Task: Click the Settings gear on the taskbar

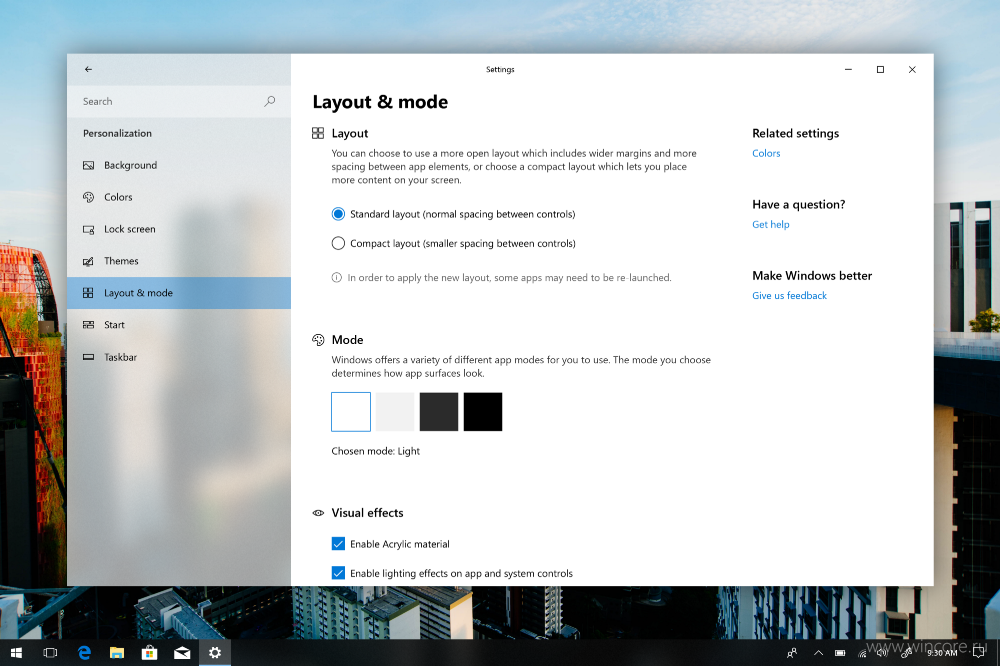Action: coord(215,653)
